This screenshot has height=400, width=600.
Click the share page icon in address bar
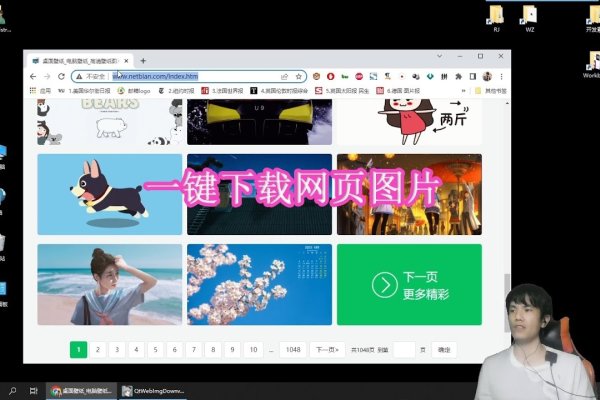point(284,77)
